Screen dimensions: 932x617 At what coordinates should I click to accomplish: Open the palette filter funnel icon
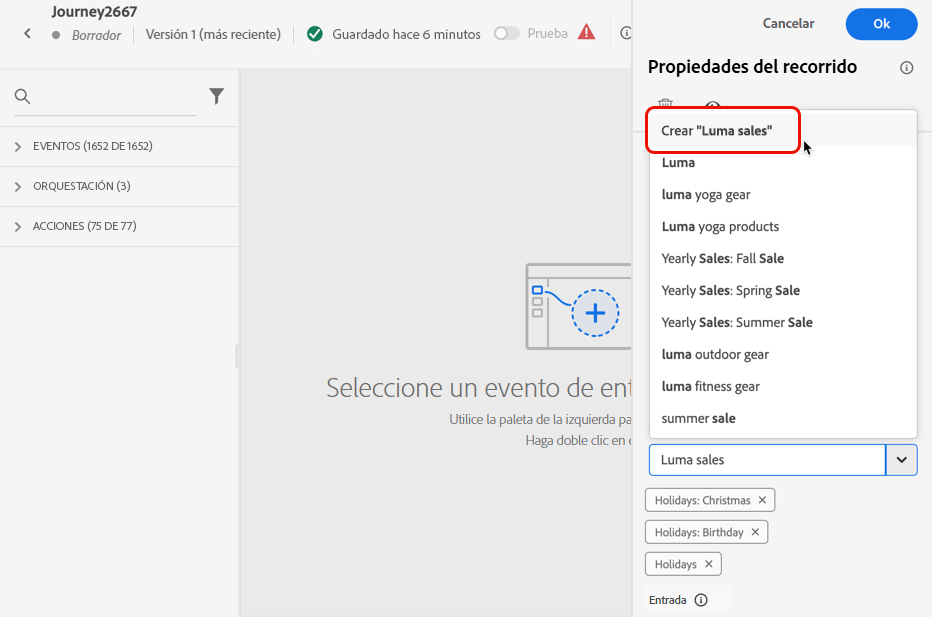[x=216, y=96]
